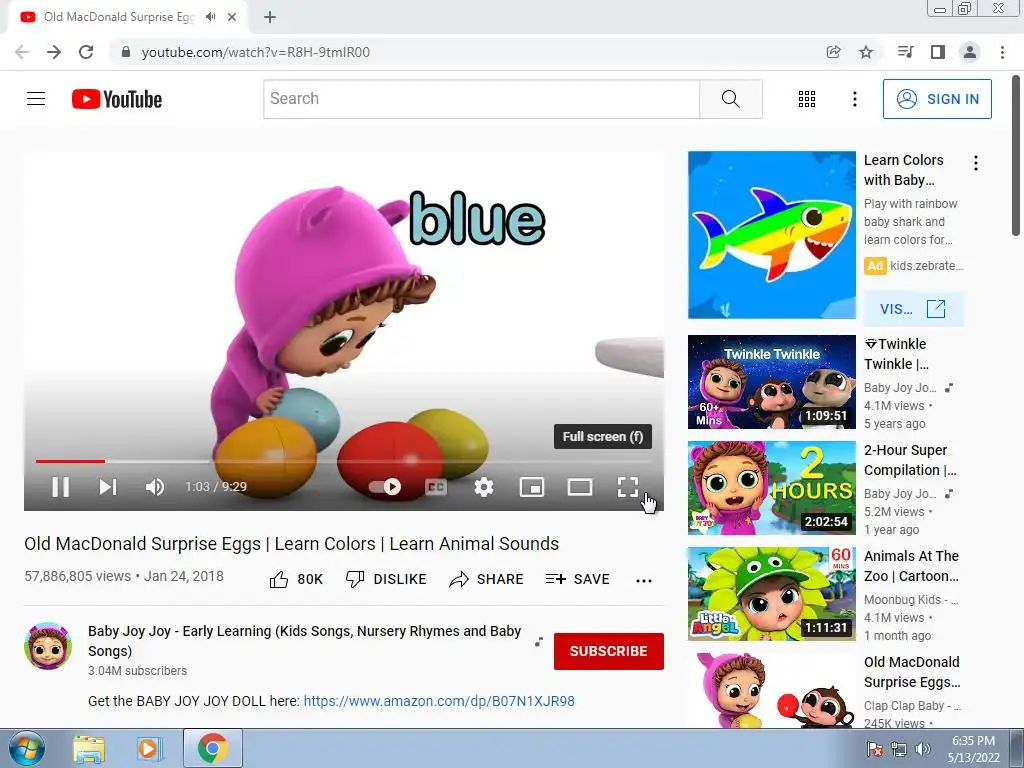Play the Twinkle Twinkle video thumbnail

click(x=771, y=382)
